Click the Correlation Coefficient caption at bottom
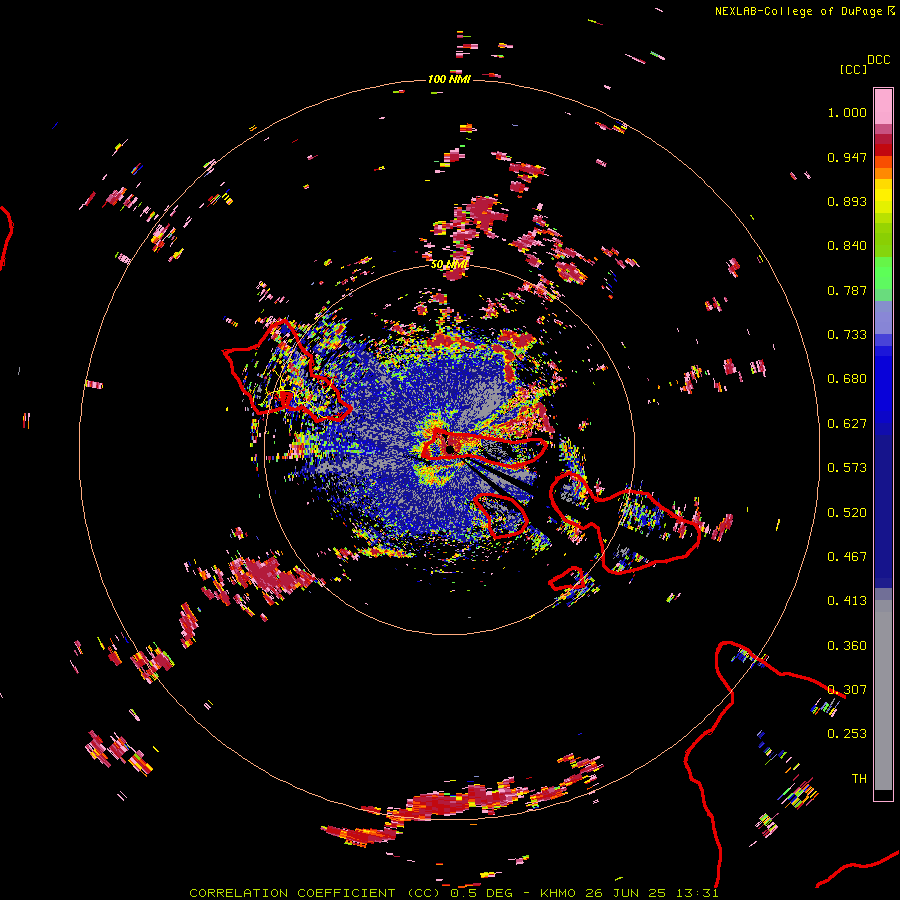The image size is (900, 900). [454, 893]
